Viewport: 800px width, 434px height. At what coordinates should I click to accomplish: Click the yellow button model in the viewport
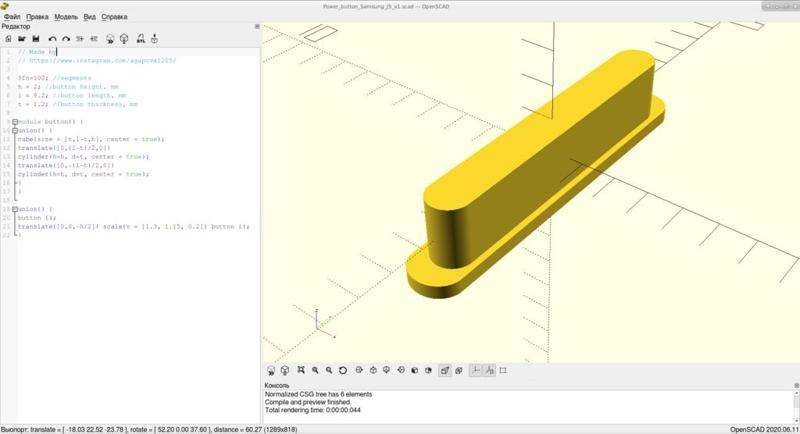point(536,173)
